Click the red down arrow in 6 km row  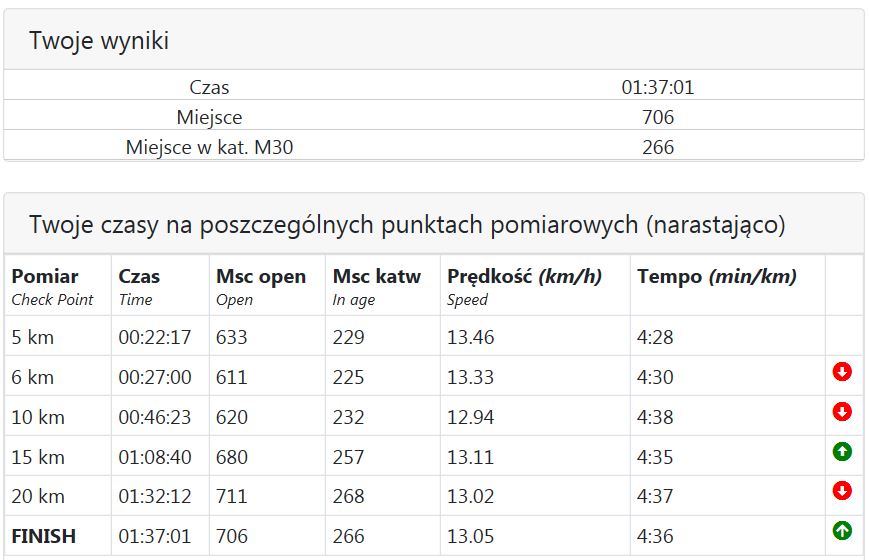842,373
